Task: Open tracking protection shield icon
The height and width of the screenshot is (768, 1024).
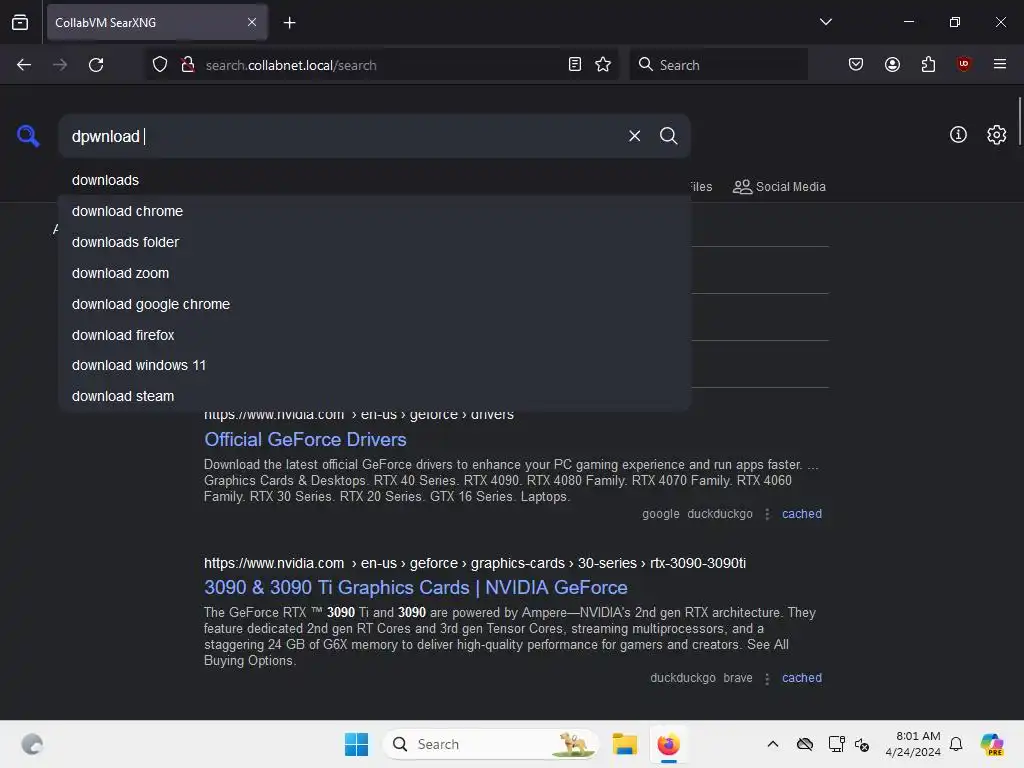Action: click(160, 65)
